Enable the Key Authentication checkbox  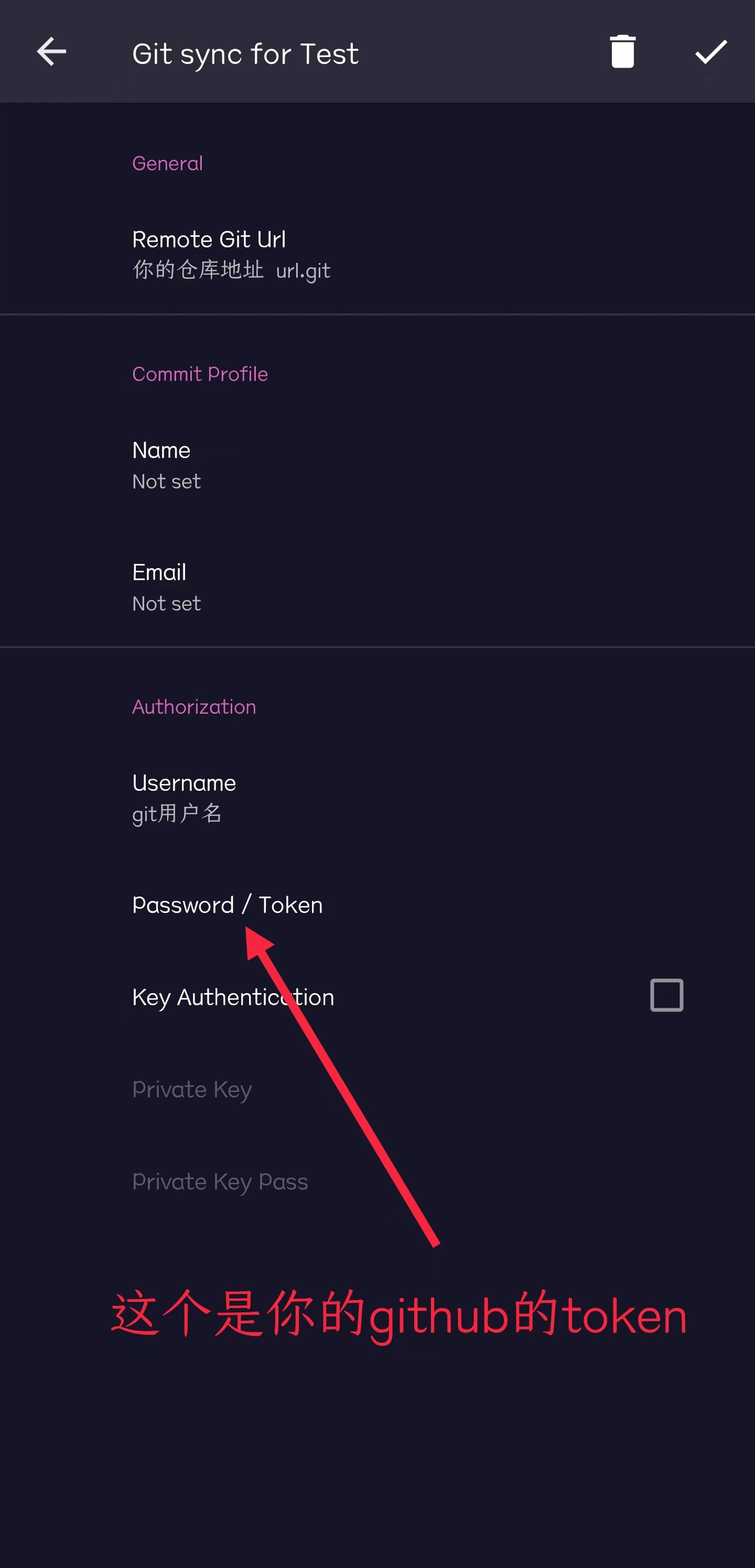coord(666,995)
